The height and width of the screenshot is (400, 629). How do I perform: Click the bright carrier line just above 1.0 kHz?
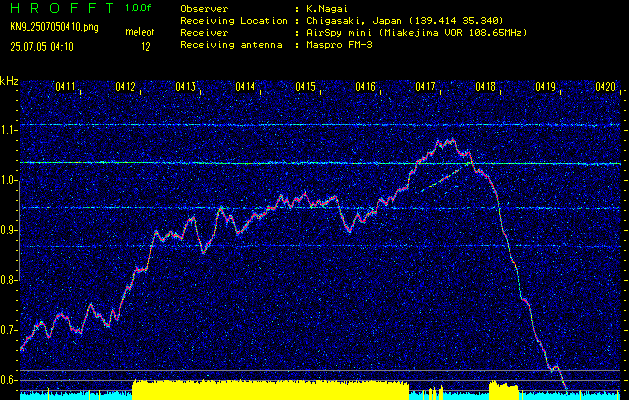click(320, 163)
